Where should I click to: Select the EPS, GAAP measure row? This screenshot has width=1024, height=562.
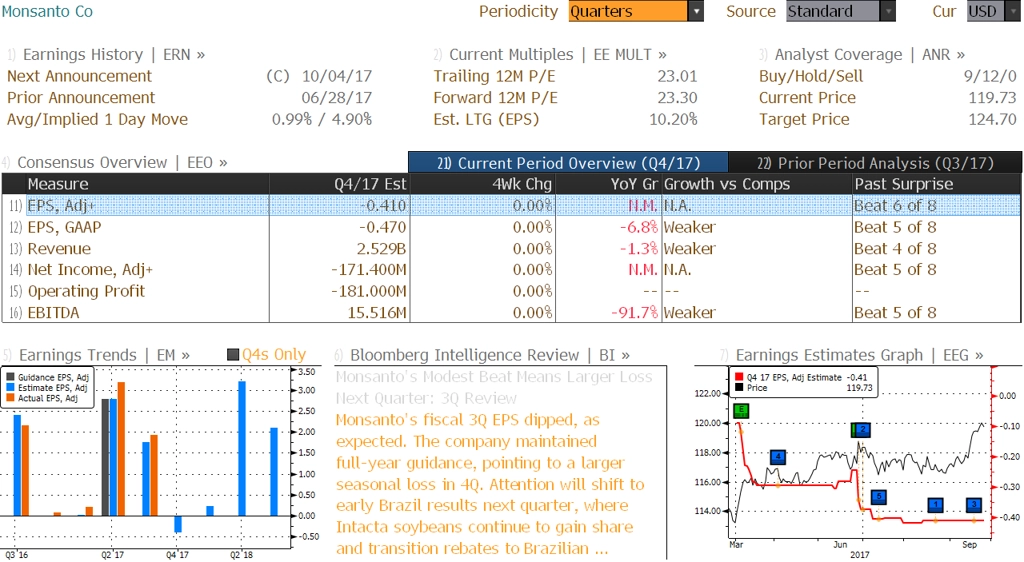click(x=511, y=227)
